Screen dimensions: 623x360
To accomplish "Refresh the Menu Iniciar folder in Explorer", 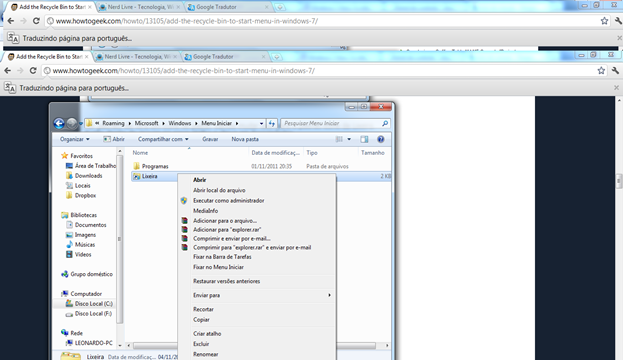I will pyautogui.click(x=272, y=123).
